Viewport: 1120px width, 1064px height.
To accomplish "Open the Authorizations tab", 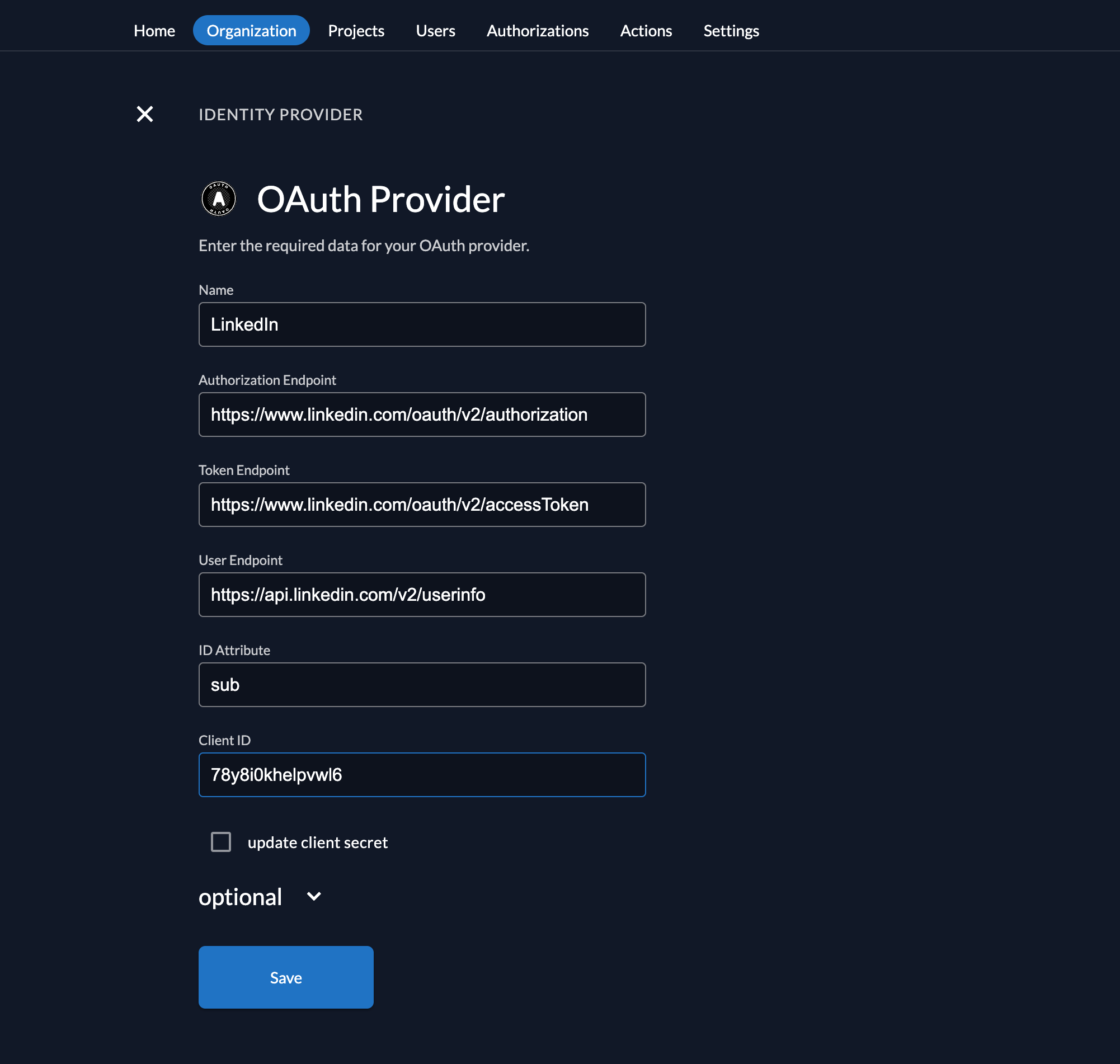I will click(538, 31).
